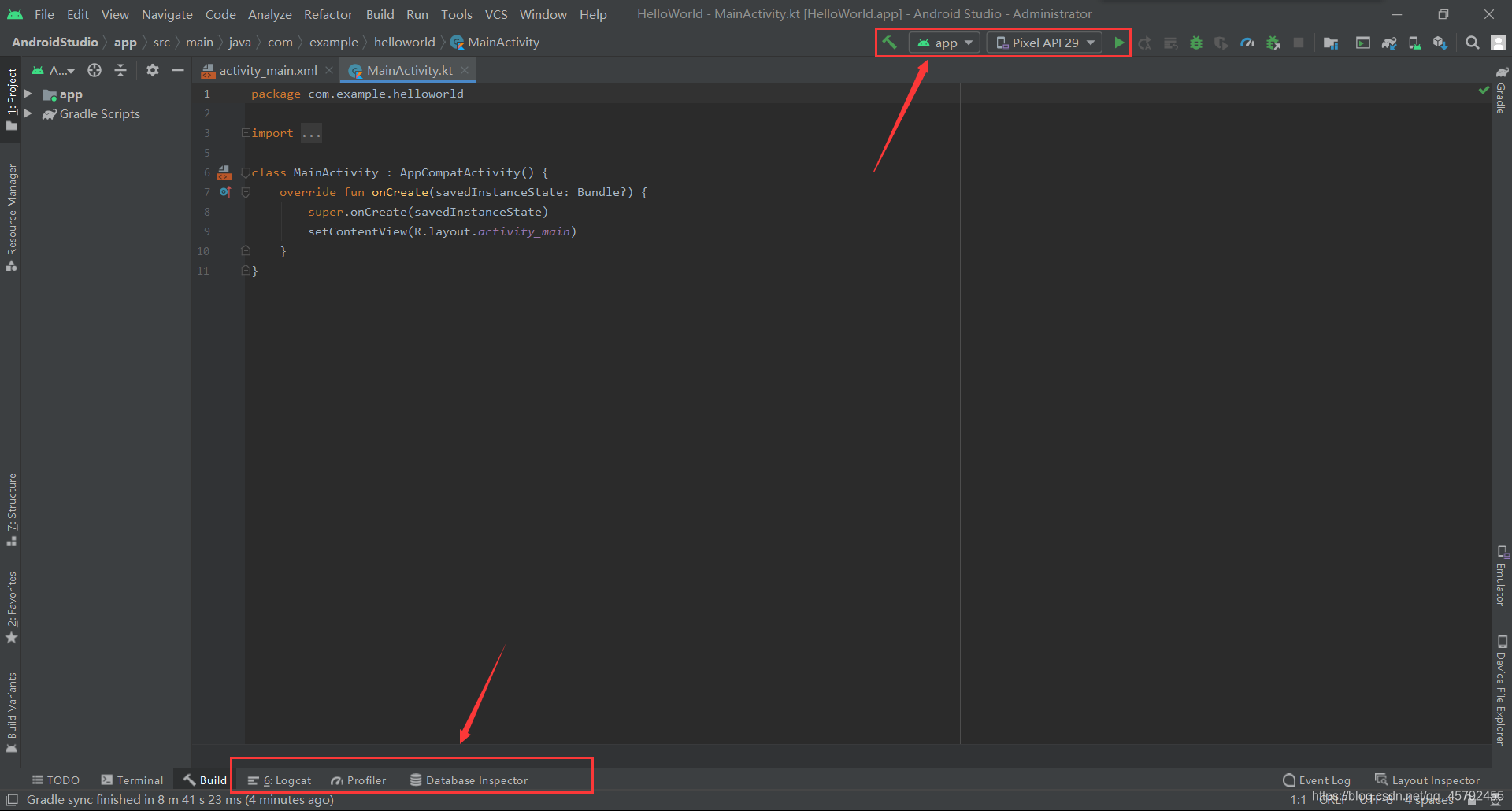This screenshot has width=1512, height=811.
Task: Open the File menu
Action: [44, 14]
